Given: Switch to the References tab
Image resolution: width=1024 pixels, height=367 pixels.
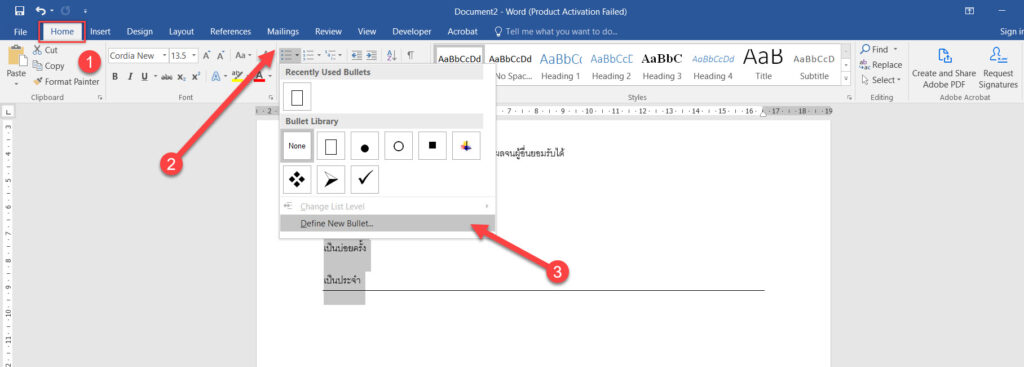Looking at the screenshot, I should (231, 31).
